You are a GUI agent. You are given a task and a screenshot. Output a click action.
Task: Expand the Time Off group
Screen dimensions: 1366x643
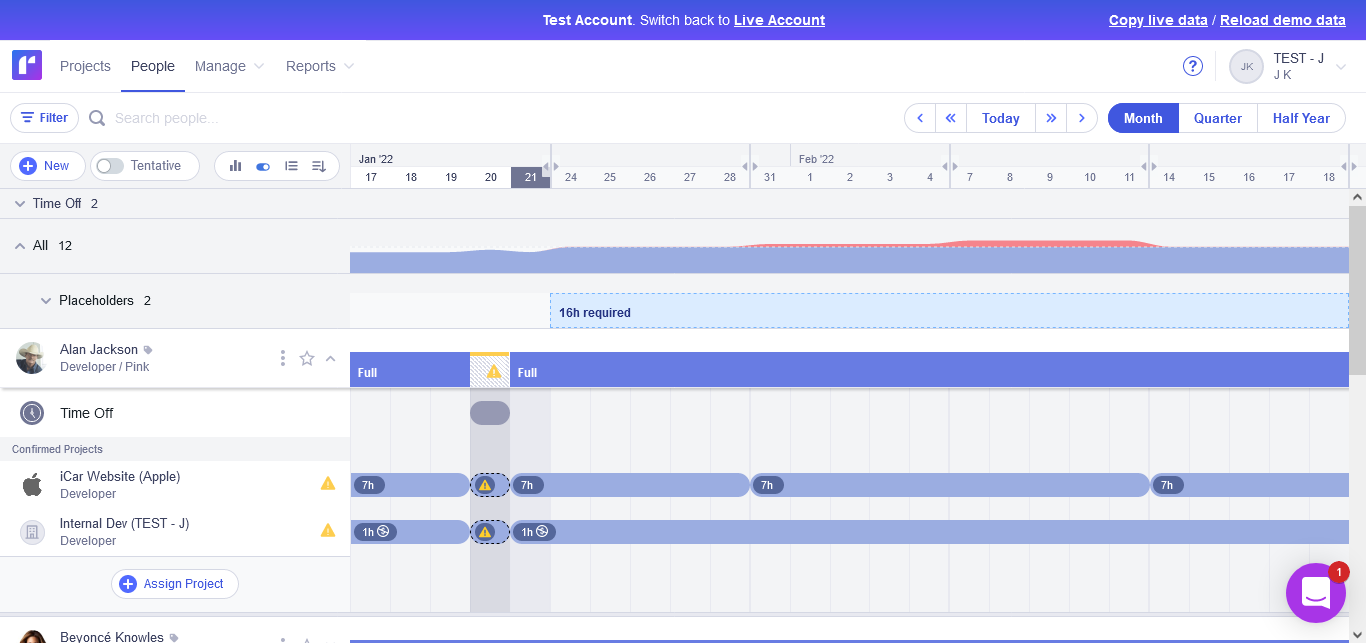point(20,203)
